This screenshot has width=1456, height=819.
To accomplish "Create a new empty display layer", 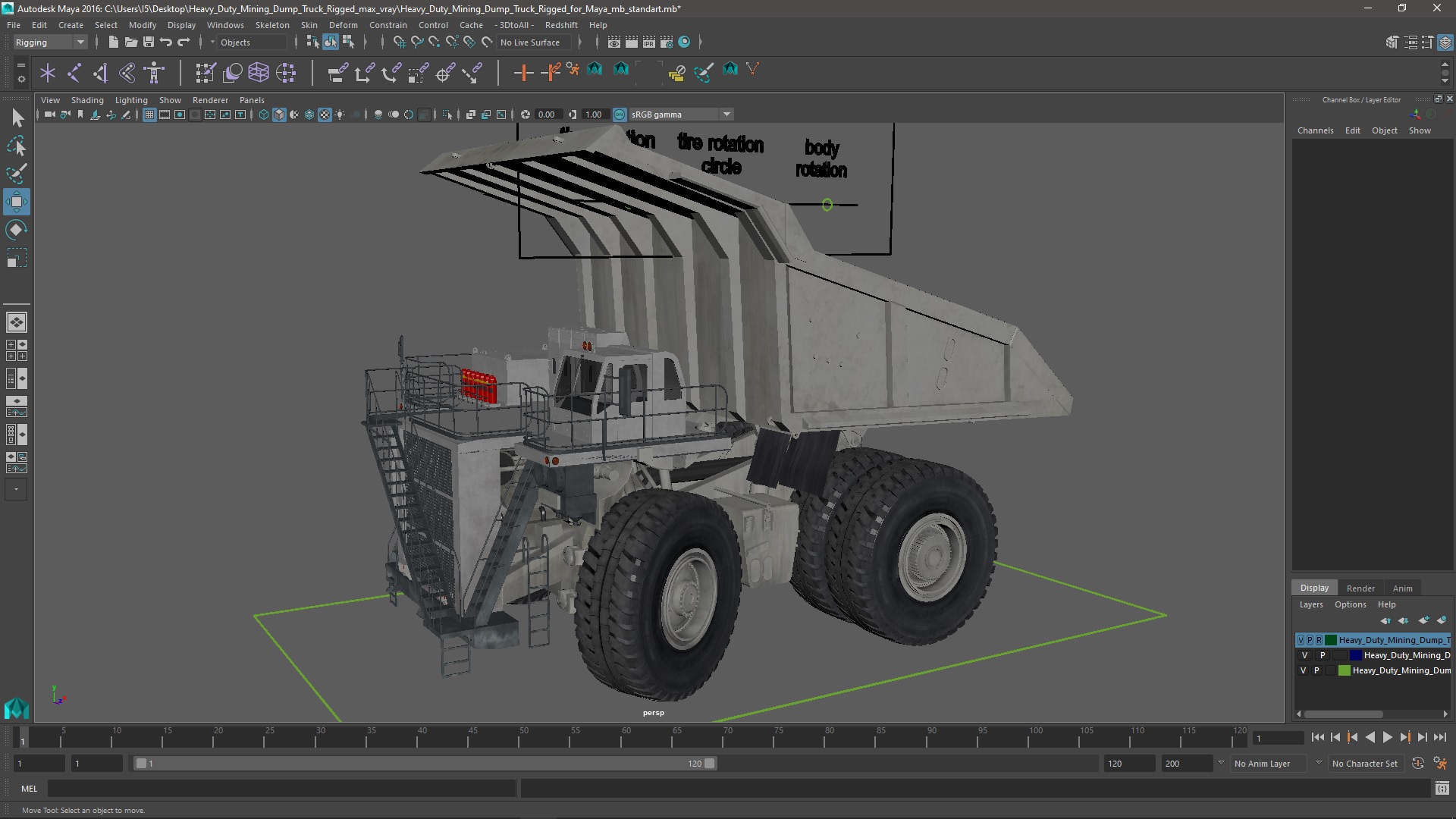I will point(1423,621).
